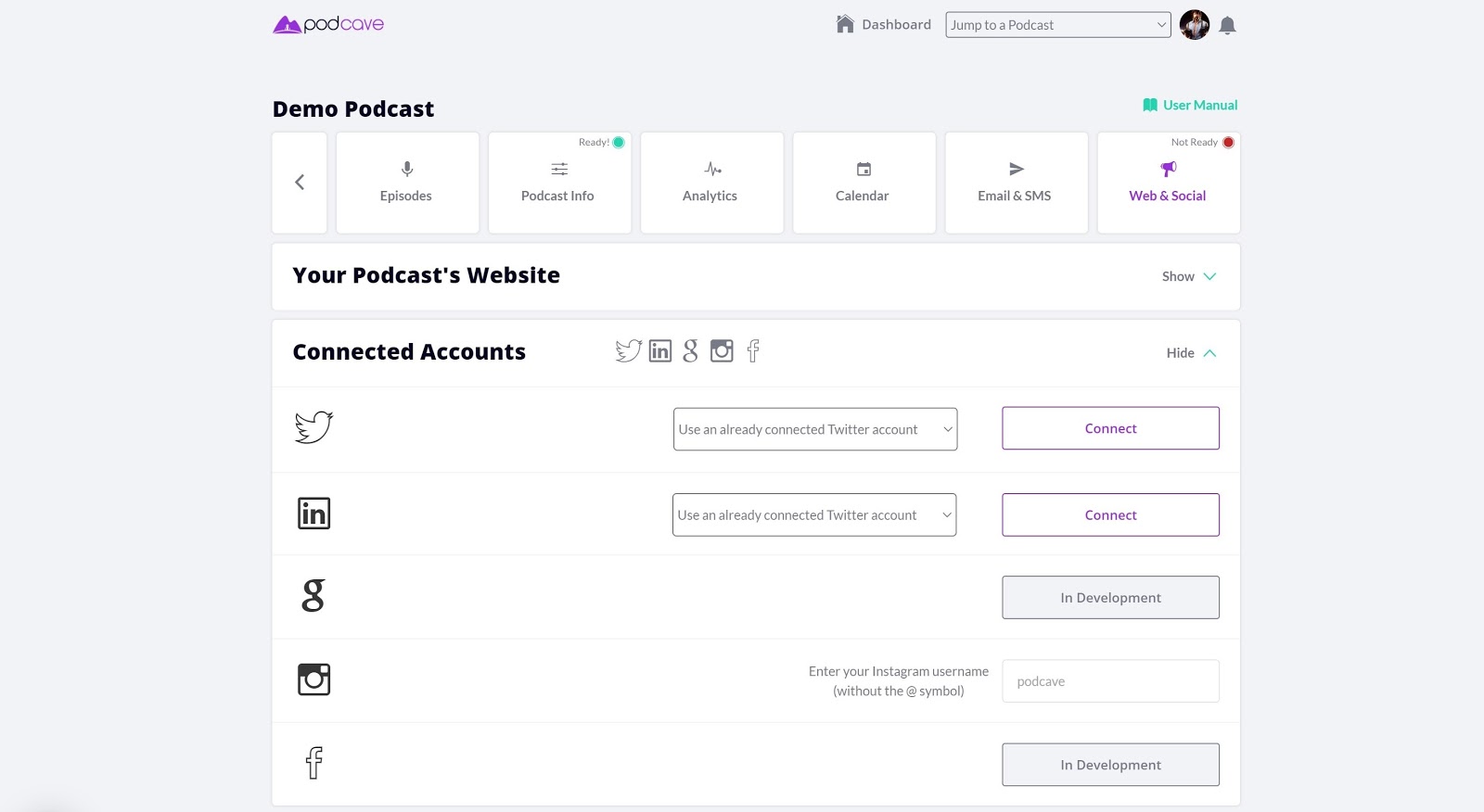
Task: Switch to the Episodes tab
Action: pyautogui.click(x=407, y=183)
